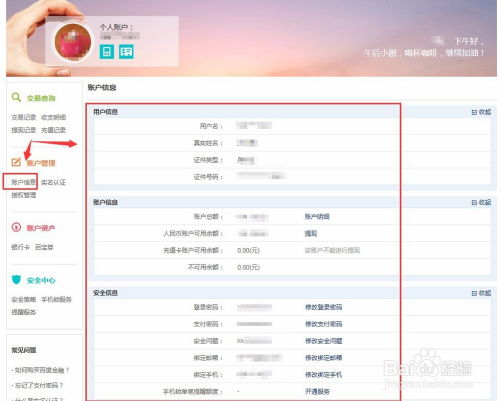Click the shield icon beside 安全中心
The width and height of the screenshot is (500, 401).
coord(16,280)
